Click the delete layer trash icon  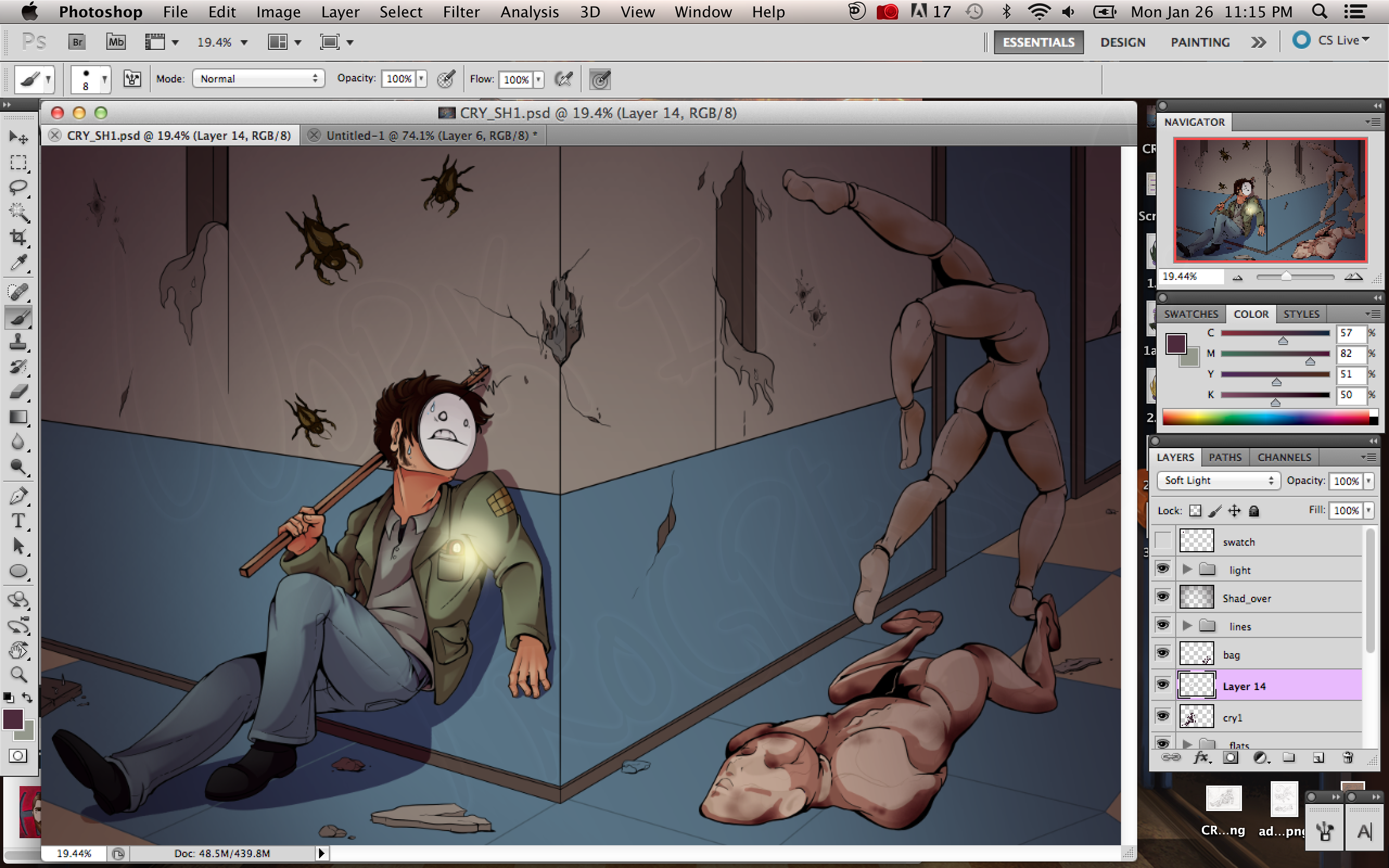1348,758
